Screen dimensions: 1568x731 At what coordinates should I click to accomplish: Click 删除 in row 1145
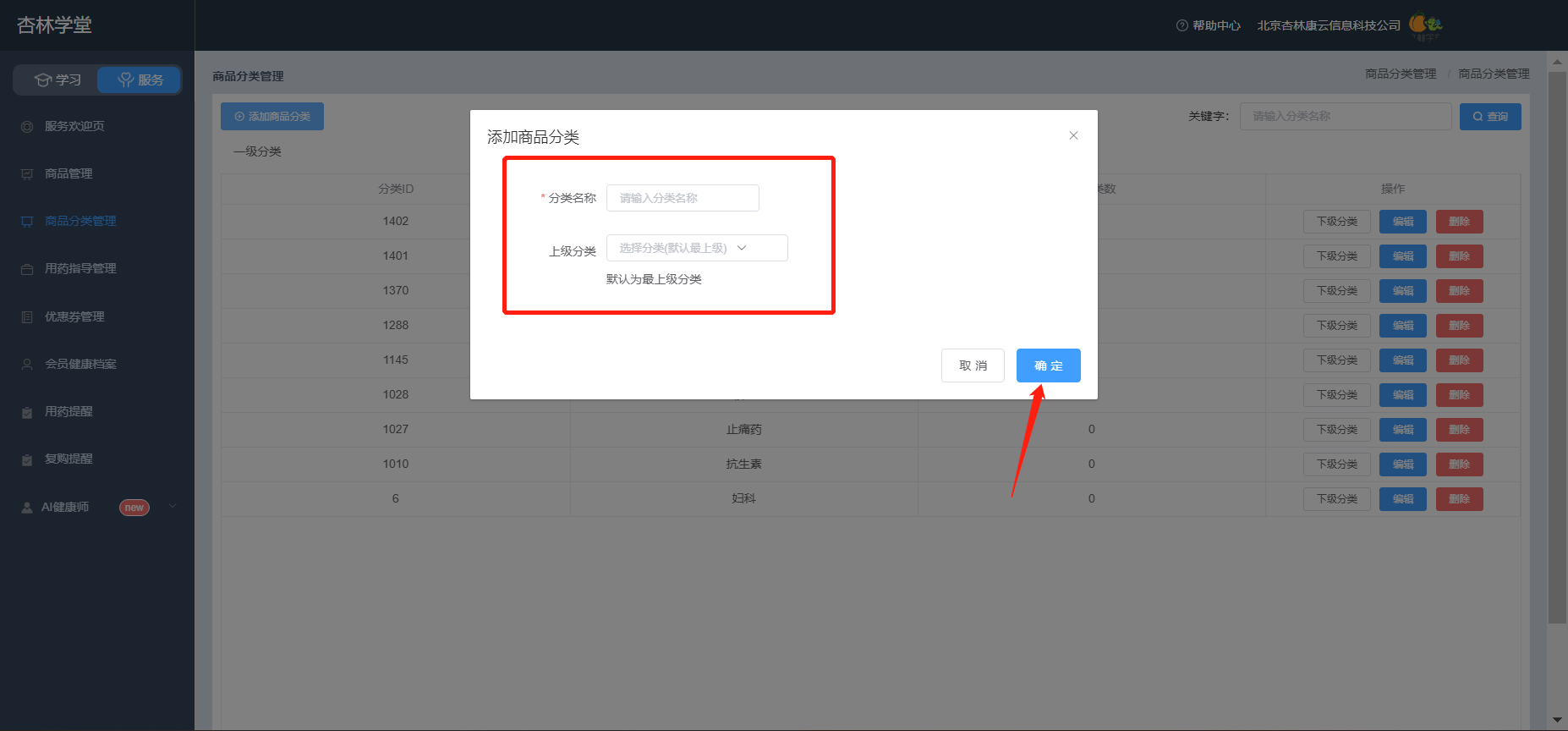(1460, 360)
